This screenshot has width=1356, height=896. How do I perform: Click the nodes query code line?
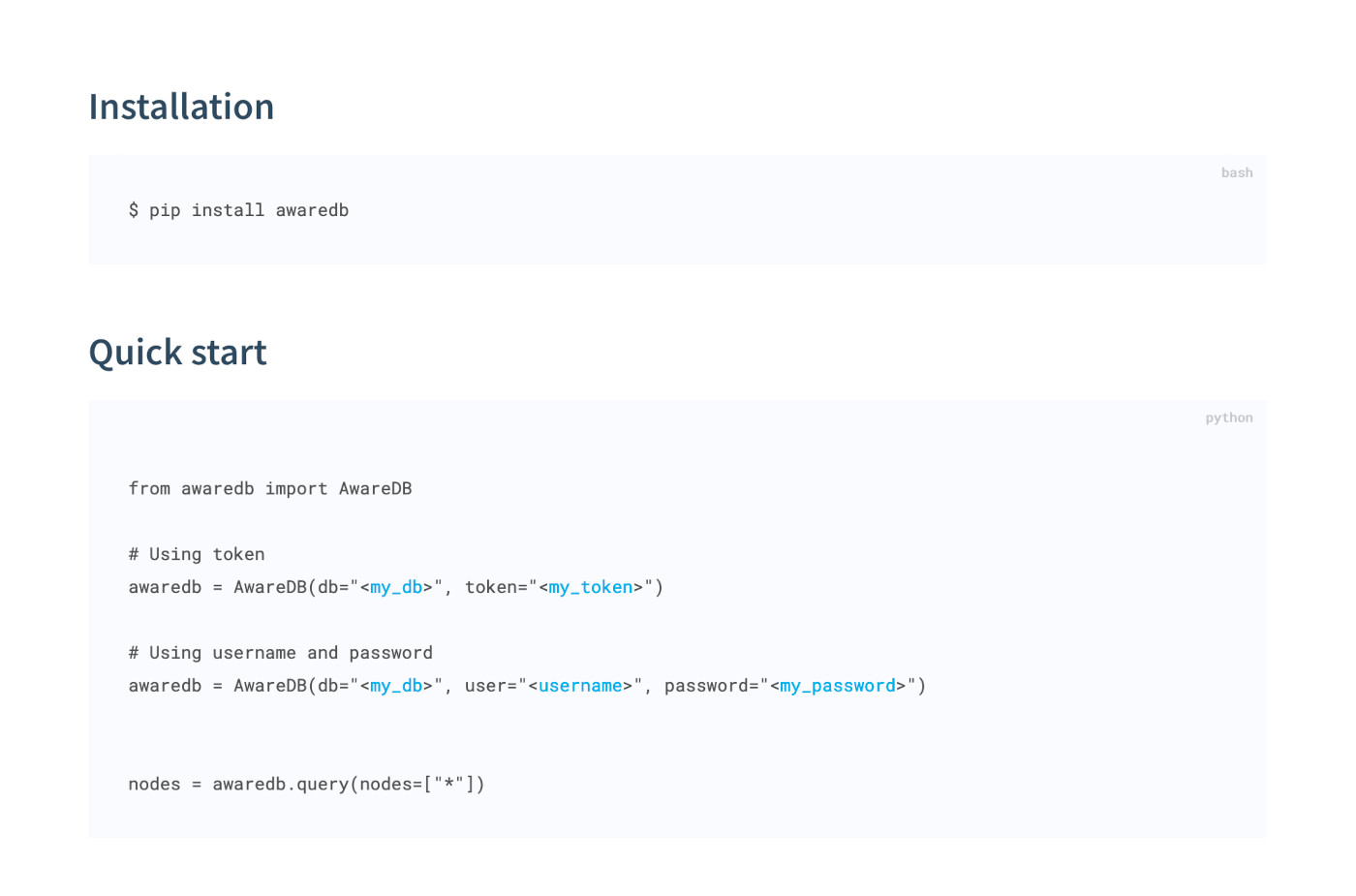(x=306, y=784)
